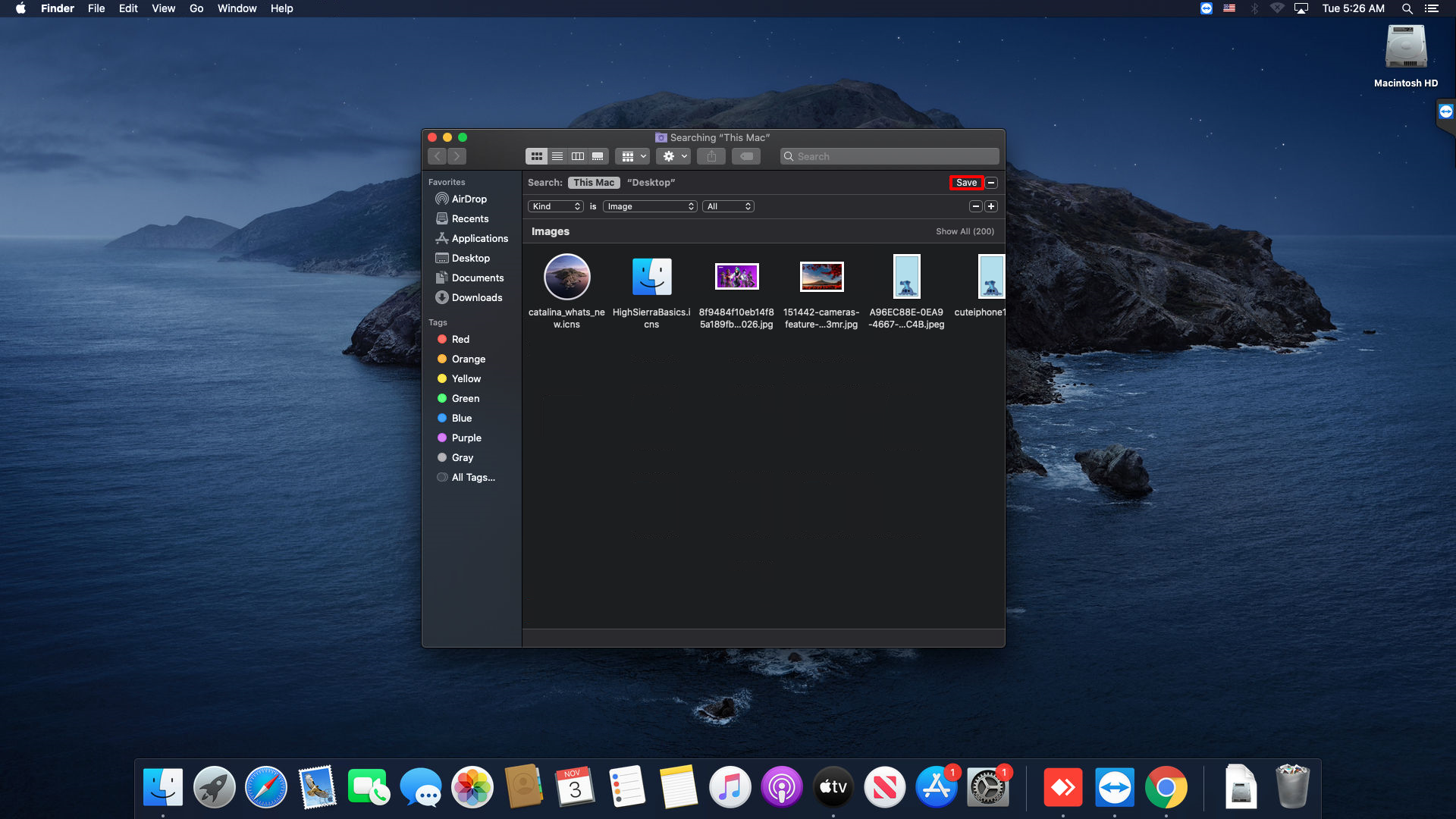
Task: Open the Kind criteria dropdown
Action: tap(556, 206)
